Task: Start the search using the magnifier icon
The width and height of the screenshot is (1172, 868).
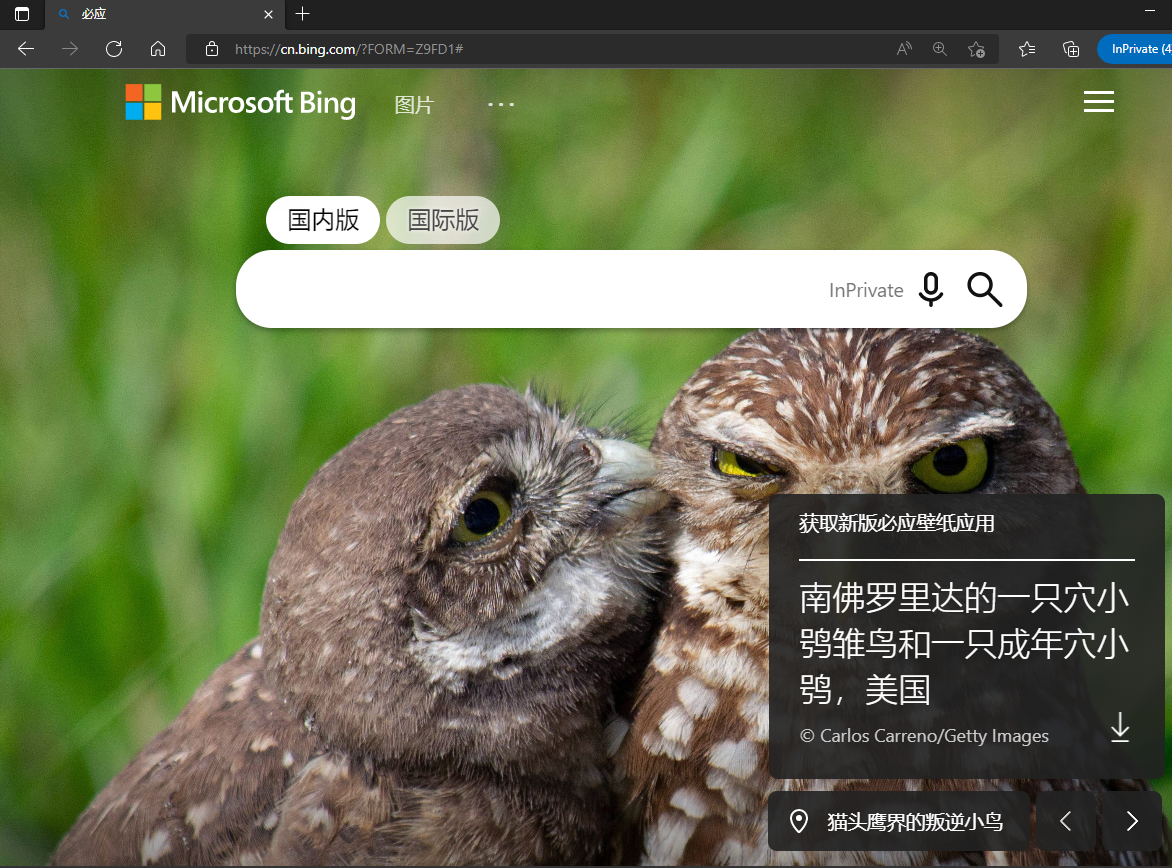Action: point(984,289)
